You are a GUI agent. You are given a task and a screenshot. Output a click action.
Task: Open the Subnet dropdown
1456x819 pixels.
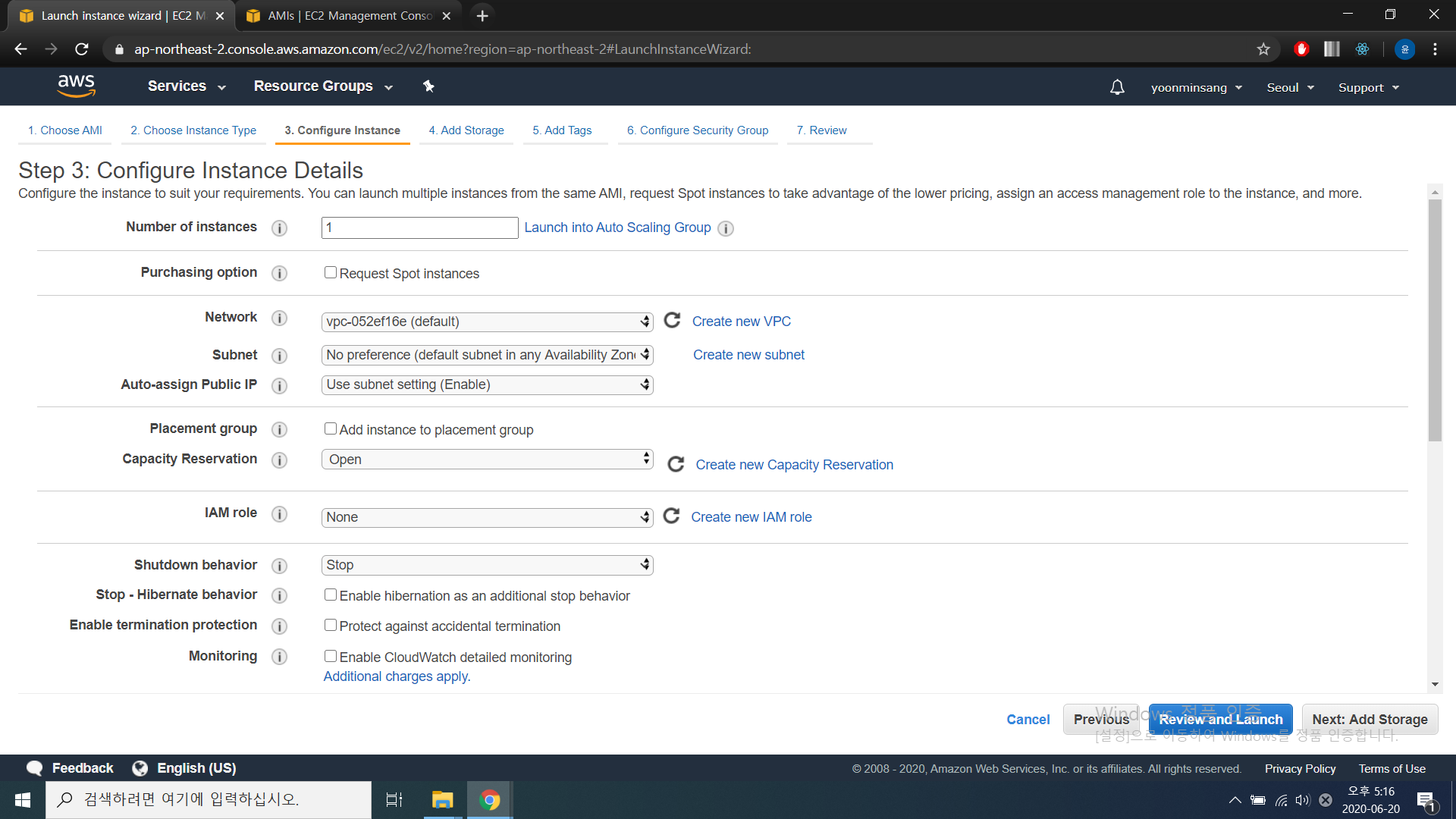[x=487, y=355]
